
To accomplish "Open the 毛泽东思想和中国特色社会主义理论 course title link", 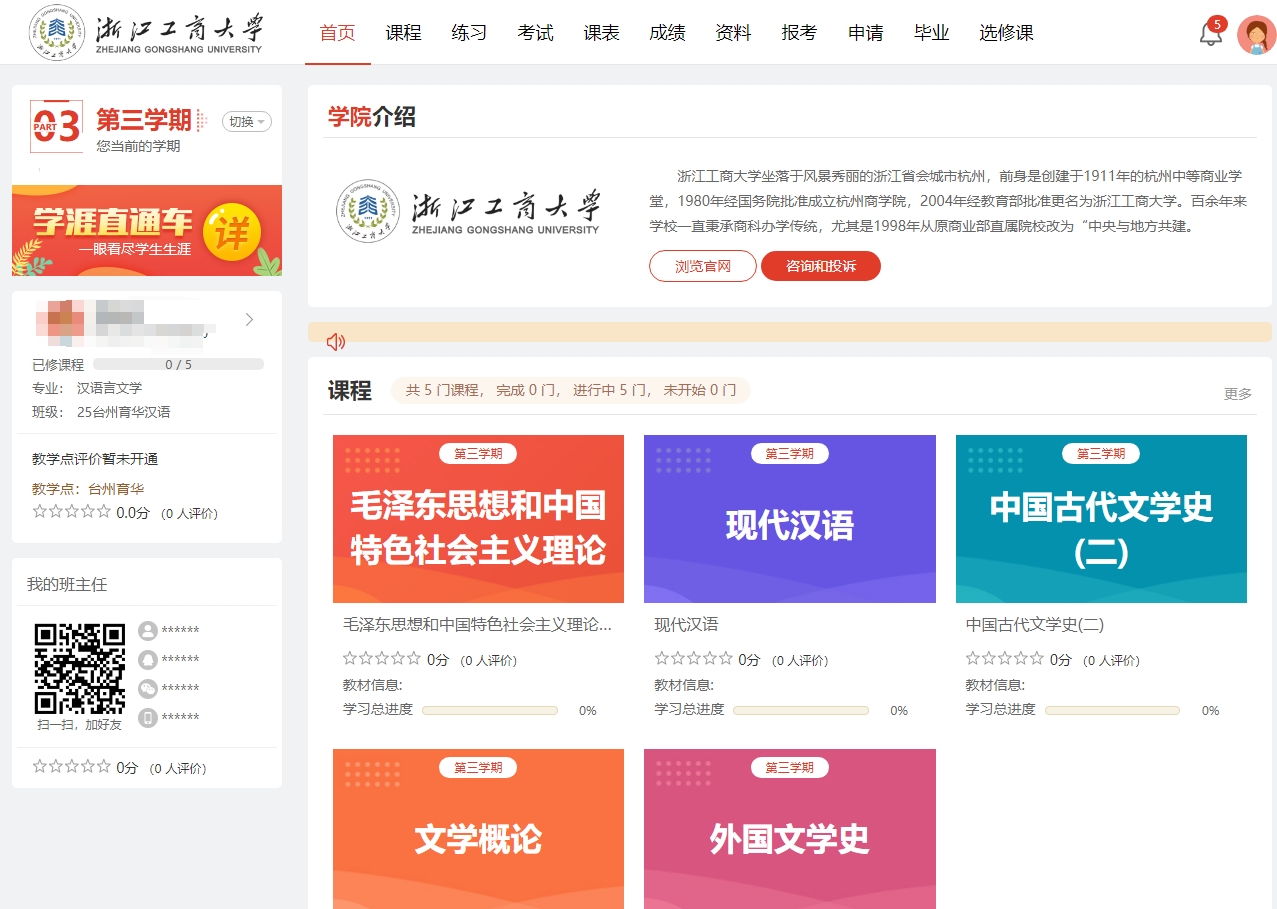I will tap(477, 625).
